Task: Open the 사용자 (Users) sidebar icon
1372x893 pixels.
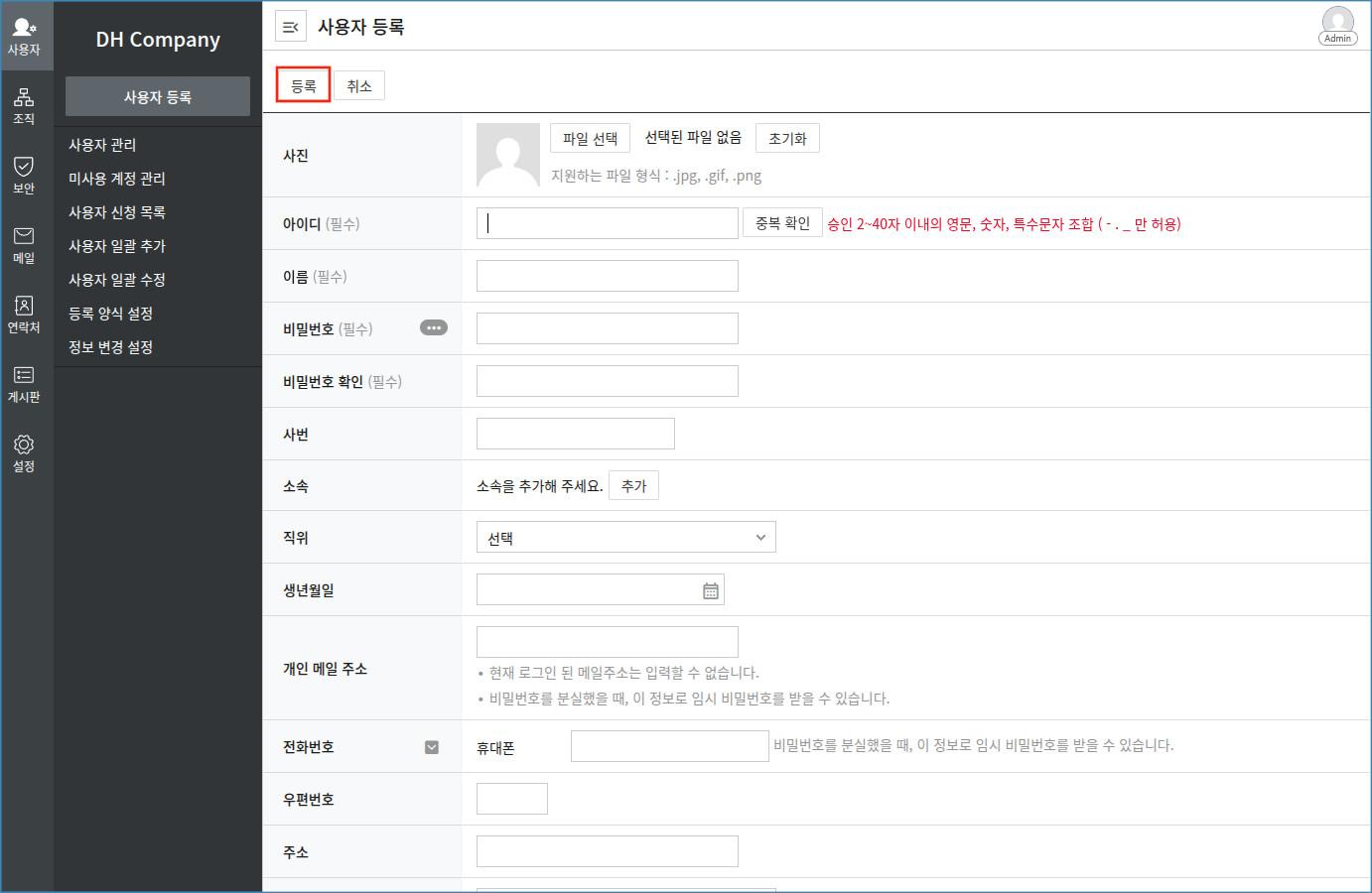Action: (24, 36)
